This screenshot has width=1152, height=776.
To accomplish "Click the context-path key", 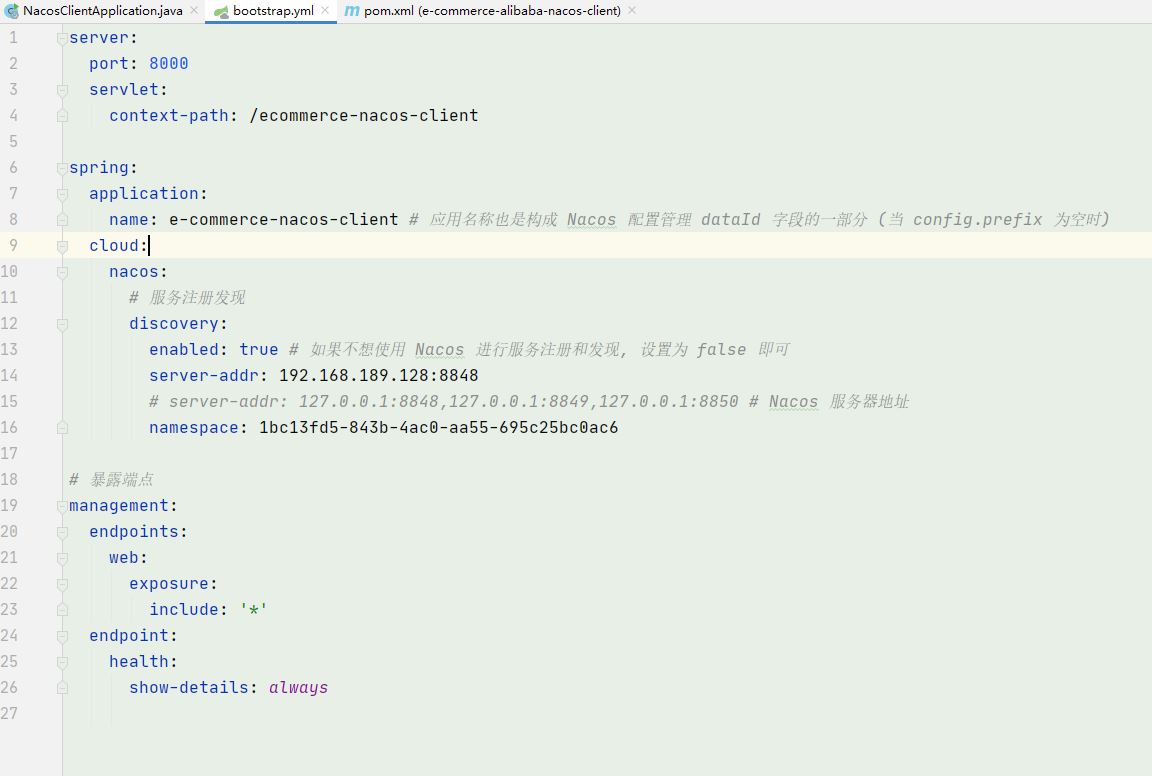I will 169,115.
